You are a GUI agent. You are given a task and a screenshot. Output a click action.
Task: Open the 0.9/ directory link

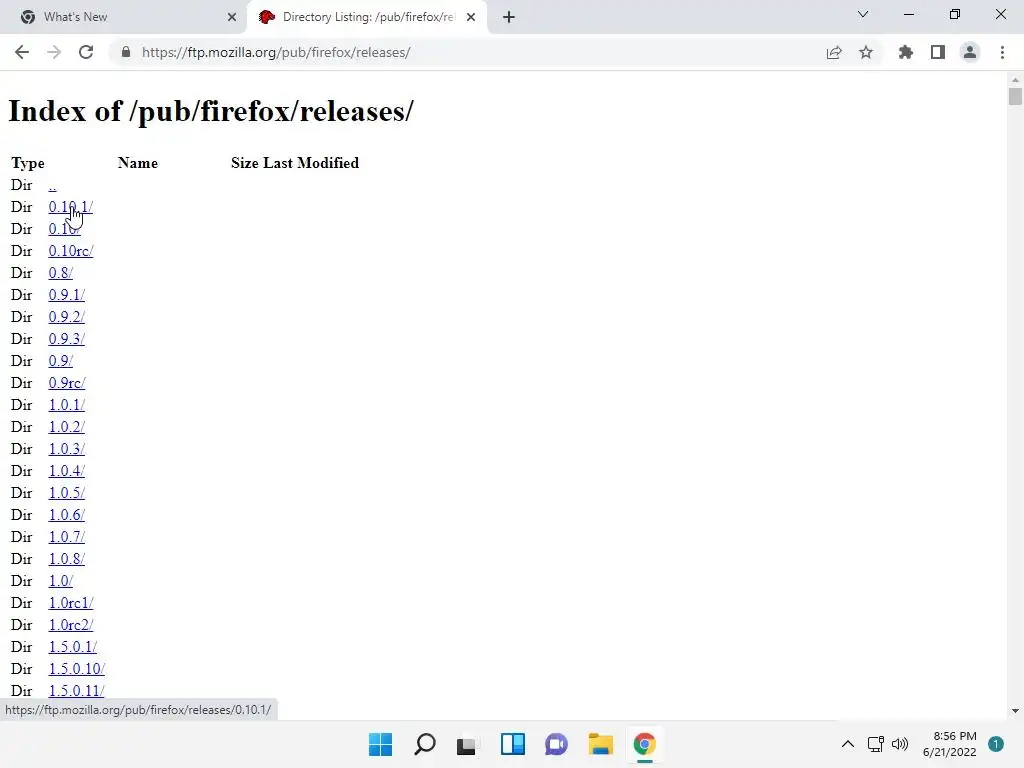pyautogui.click(x=61, y=361)
